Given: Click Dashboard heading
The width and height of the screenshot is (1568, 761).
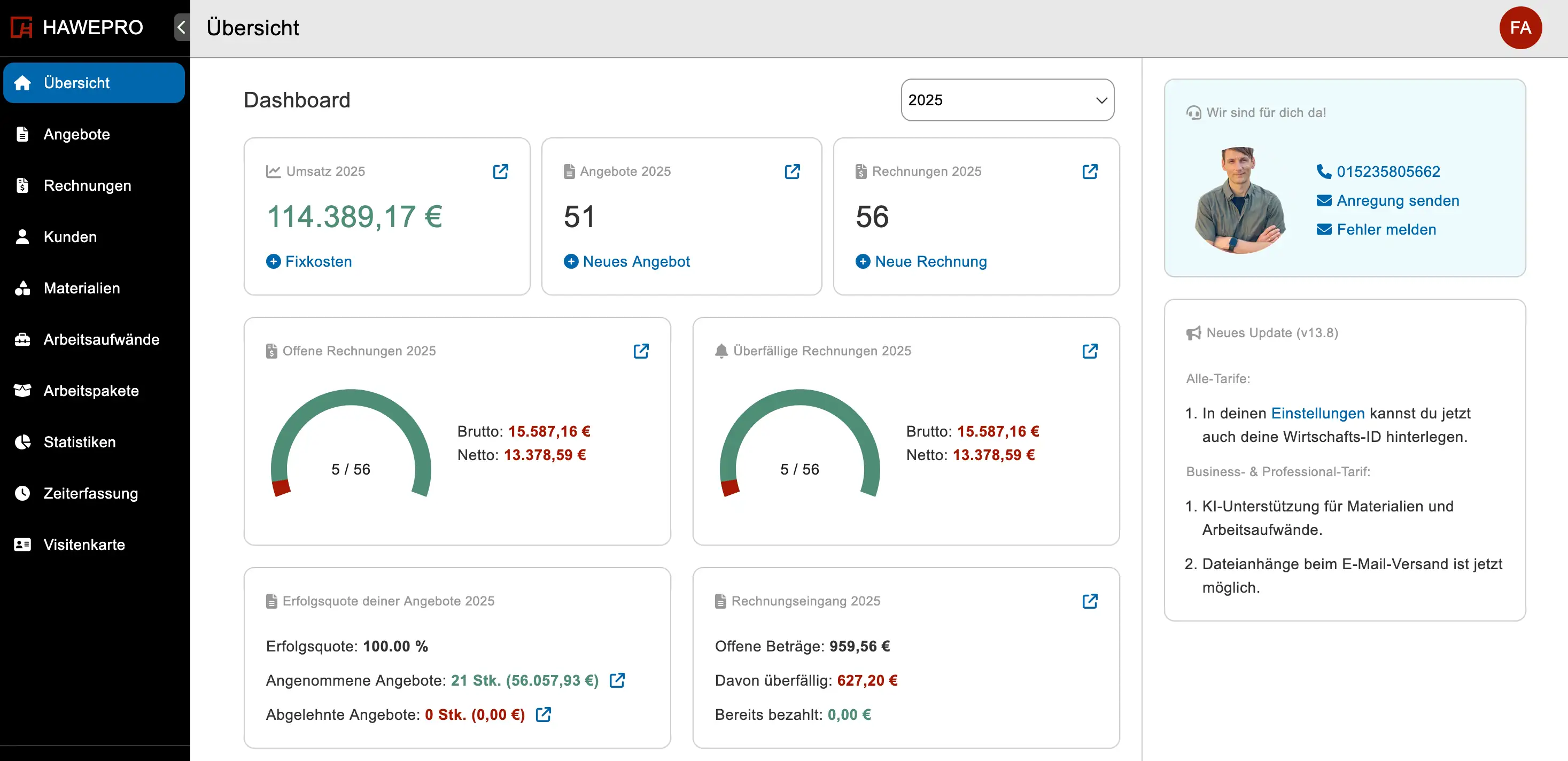Looking at the screenshot, I should (x=297, y=100).
